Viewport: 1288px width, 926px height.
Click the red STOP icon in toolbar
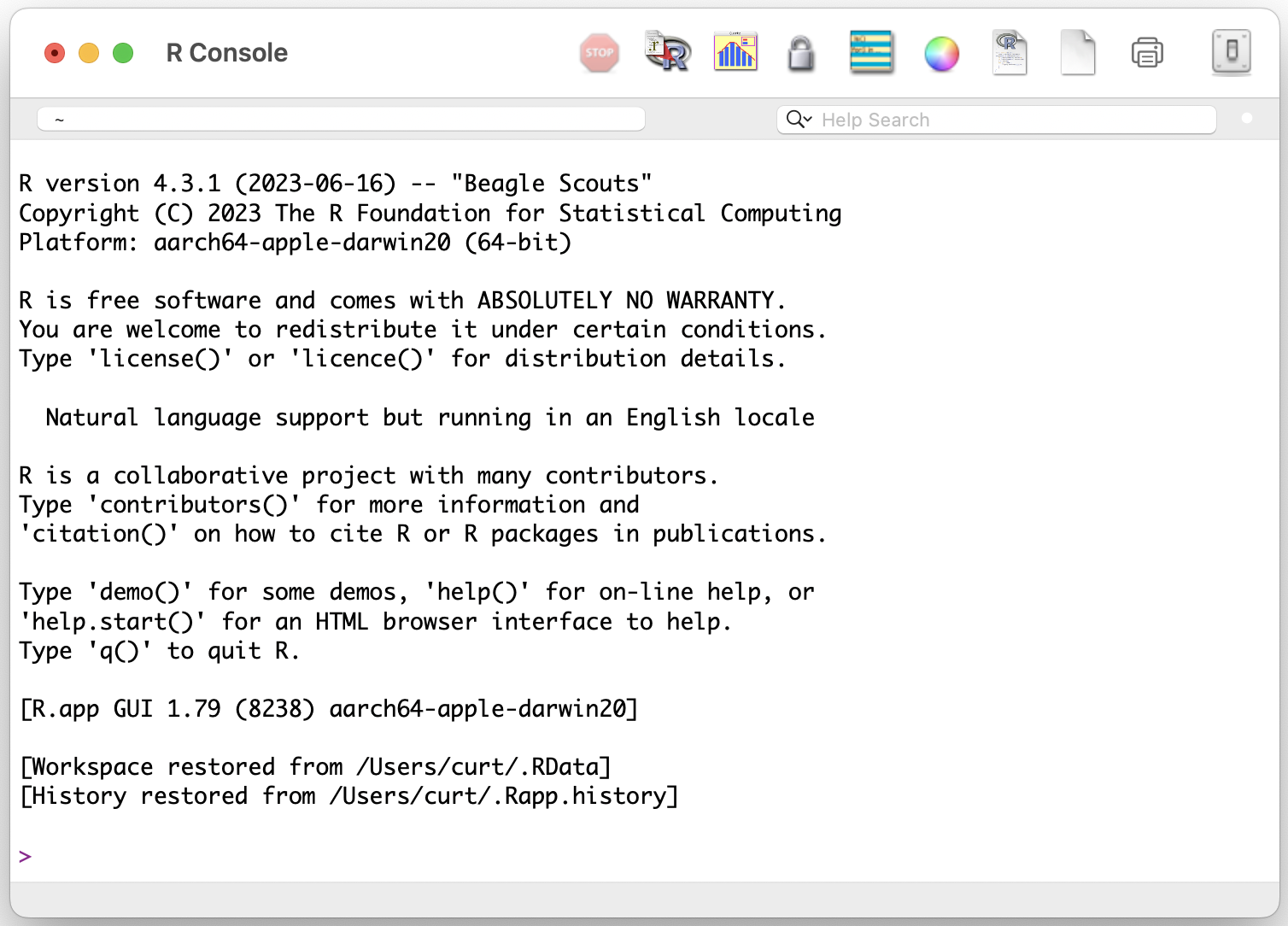point(600,53)
